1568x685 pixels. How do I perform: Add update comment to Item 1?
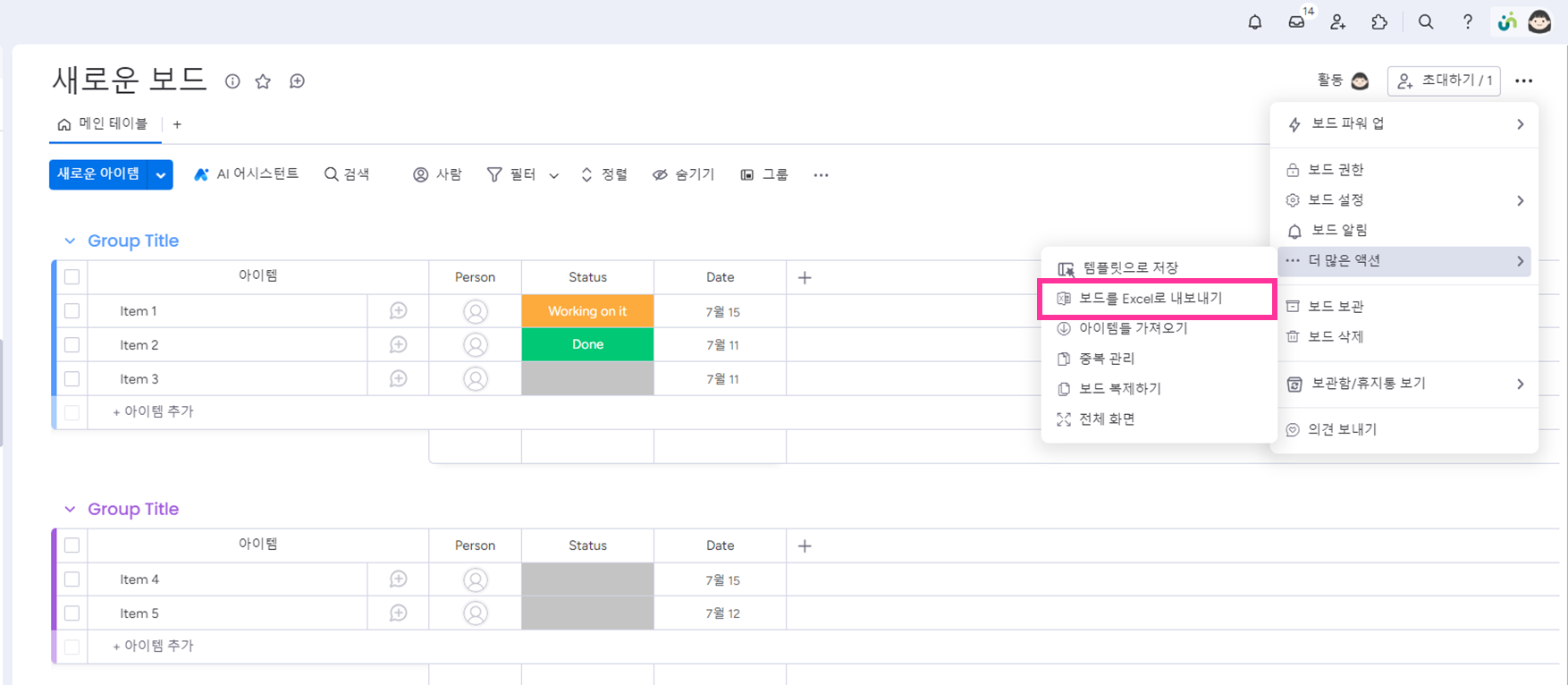pyautogui.click(x=399, y=311)
